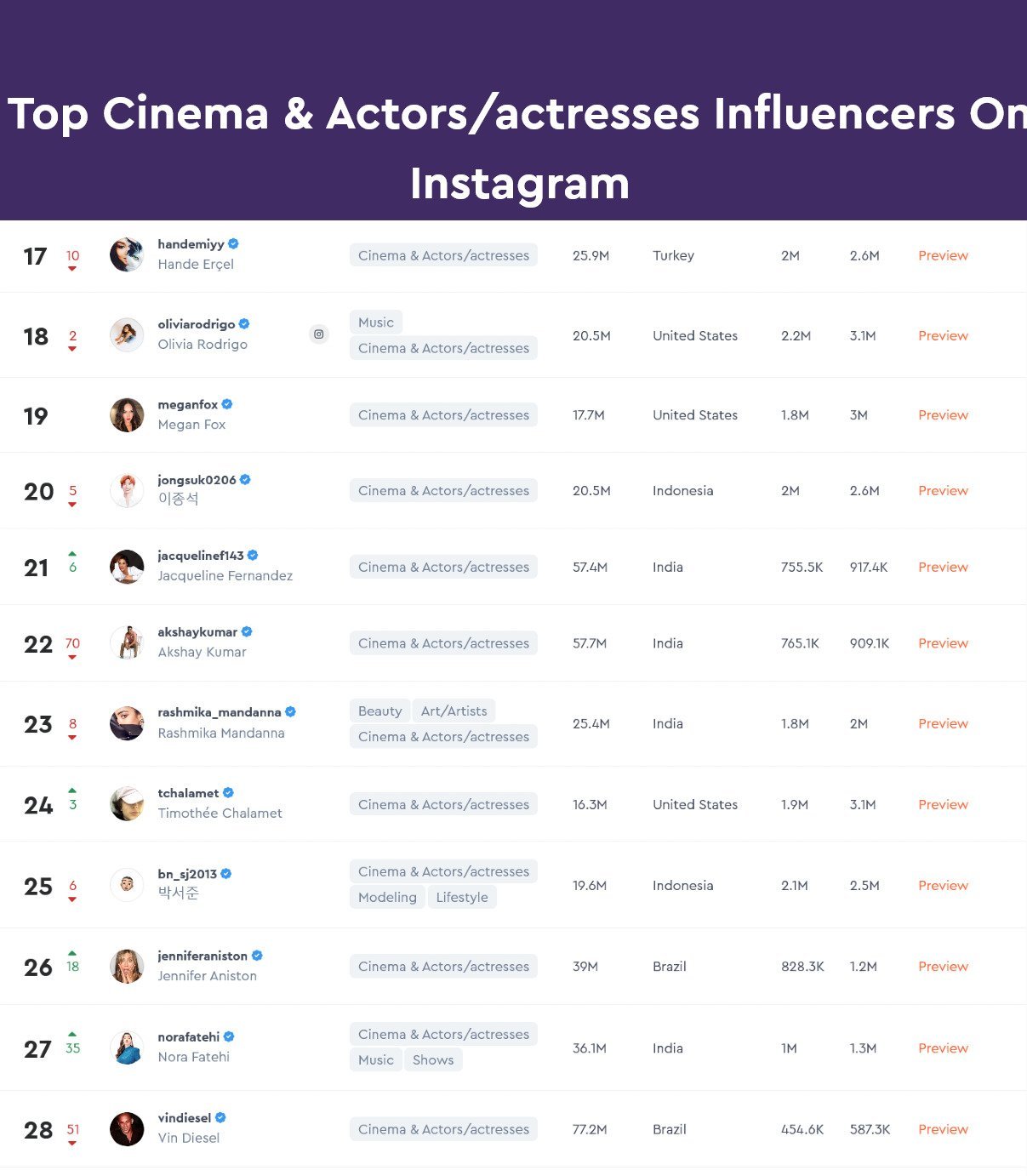This screenshot has height=1176, width=1027.
Task: Select the Shows tag for Nora Fatehi
Action: coord(433,1059)
